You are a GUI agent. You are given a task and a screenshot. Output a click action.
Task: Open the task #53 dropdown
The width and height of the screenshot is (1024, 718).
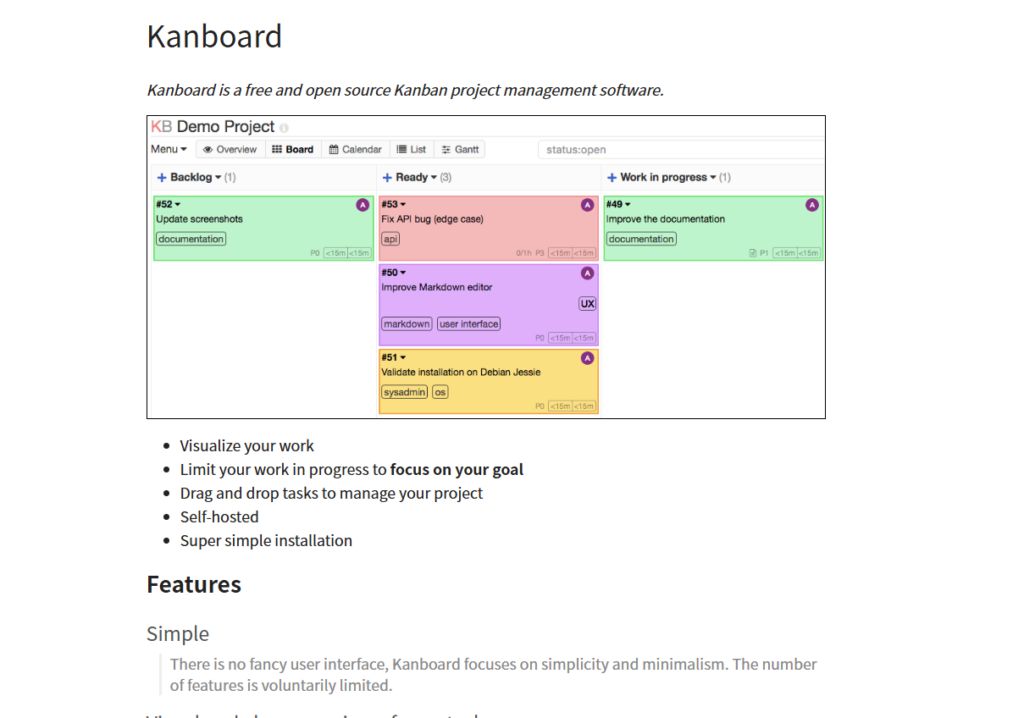point(402,205)
